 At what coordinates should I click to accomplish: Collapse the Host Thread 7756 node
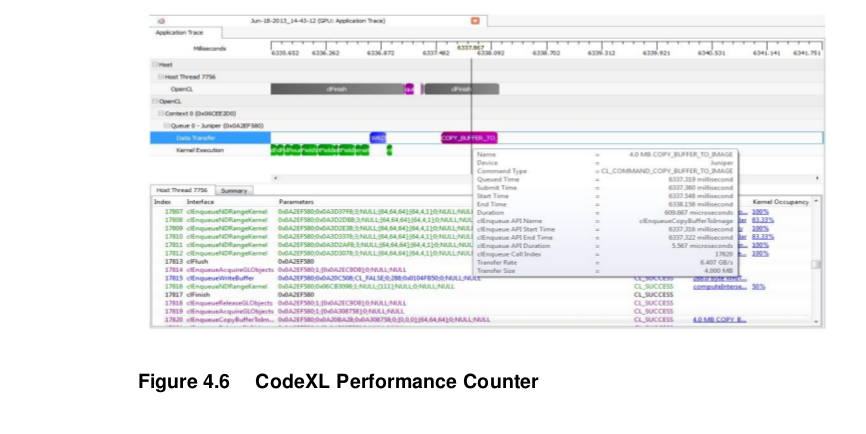pos(161,77)
